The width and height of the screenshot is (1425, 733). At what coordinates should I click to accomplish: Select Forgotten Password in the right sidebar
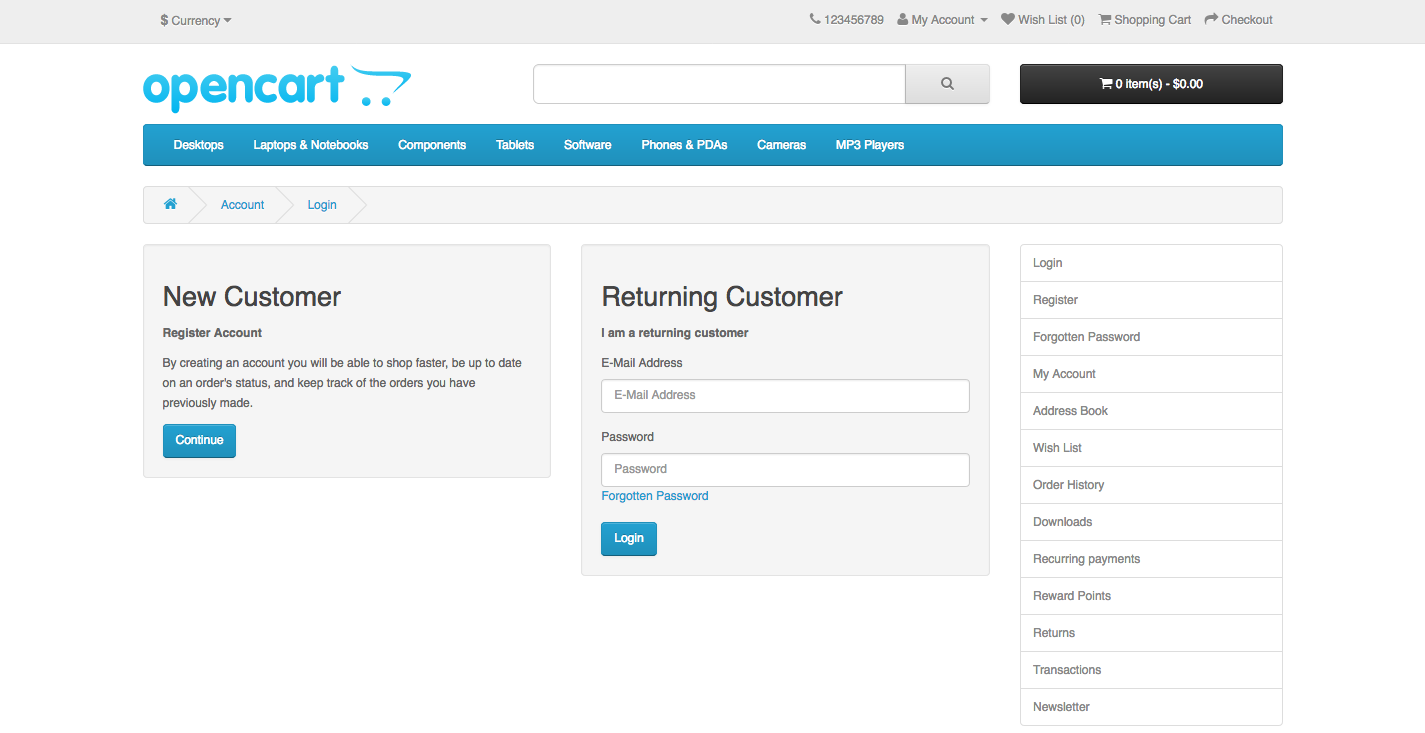1151,337
